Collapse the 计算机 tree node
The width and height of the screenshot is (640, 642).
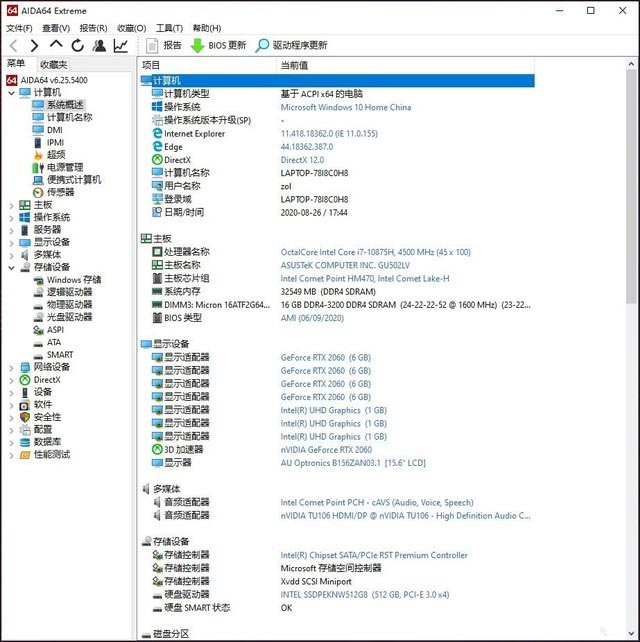click(11, 93)
